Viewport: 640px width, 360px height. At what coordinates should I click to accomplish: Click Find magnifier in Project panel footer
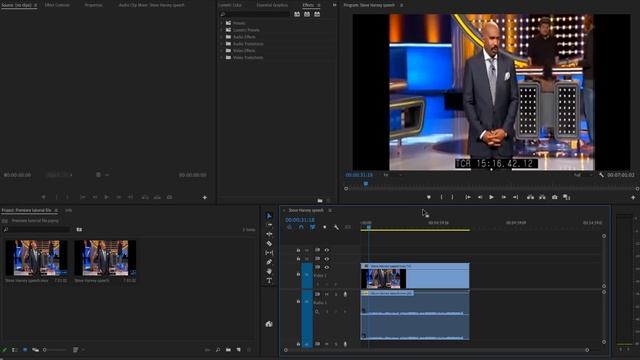[218, 350]
